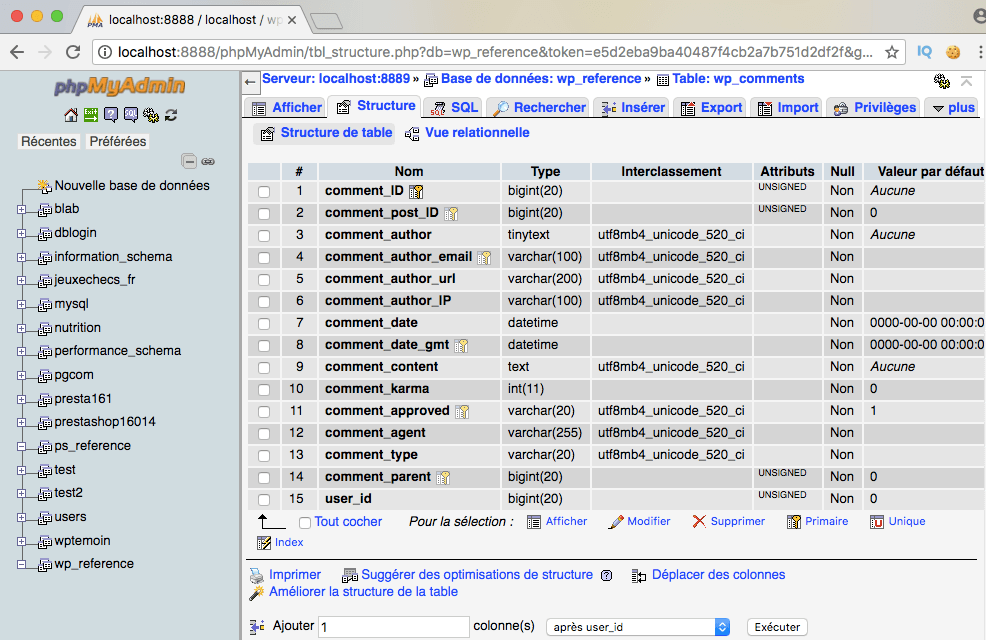This screenshot has height=640, width=986.
Task: Open the Export tab
Action: (x=711, y=108)
